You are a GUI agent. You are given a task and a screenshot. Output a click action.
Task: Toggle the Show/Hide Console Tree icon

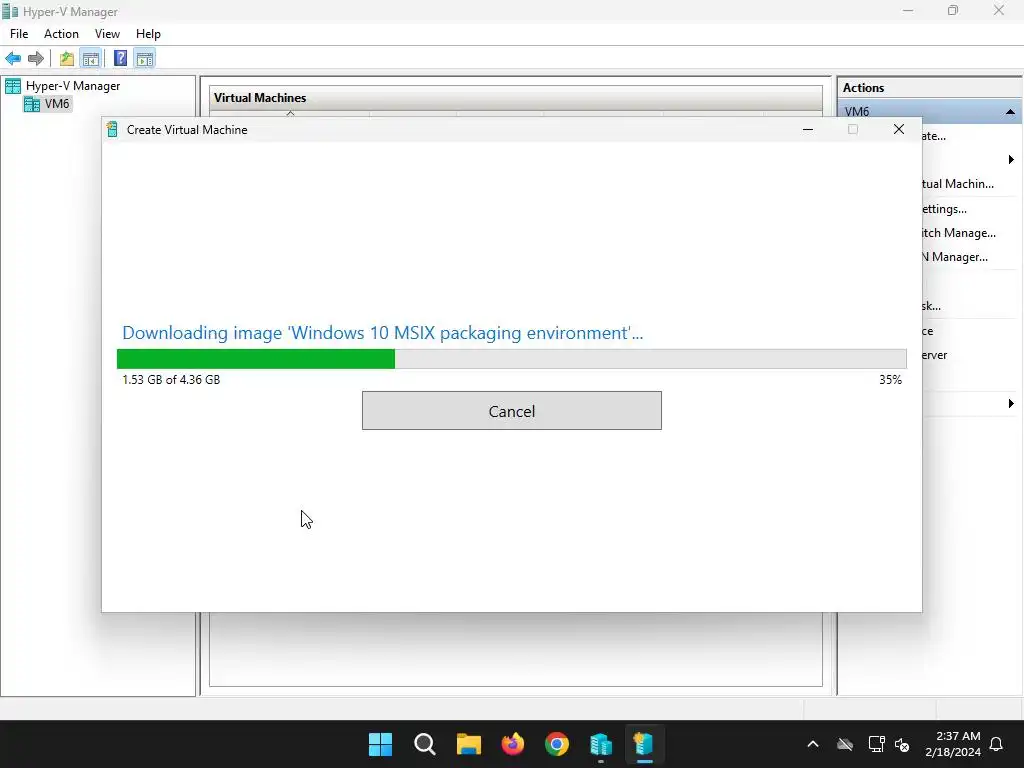(91, 59)
